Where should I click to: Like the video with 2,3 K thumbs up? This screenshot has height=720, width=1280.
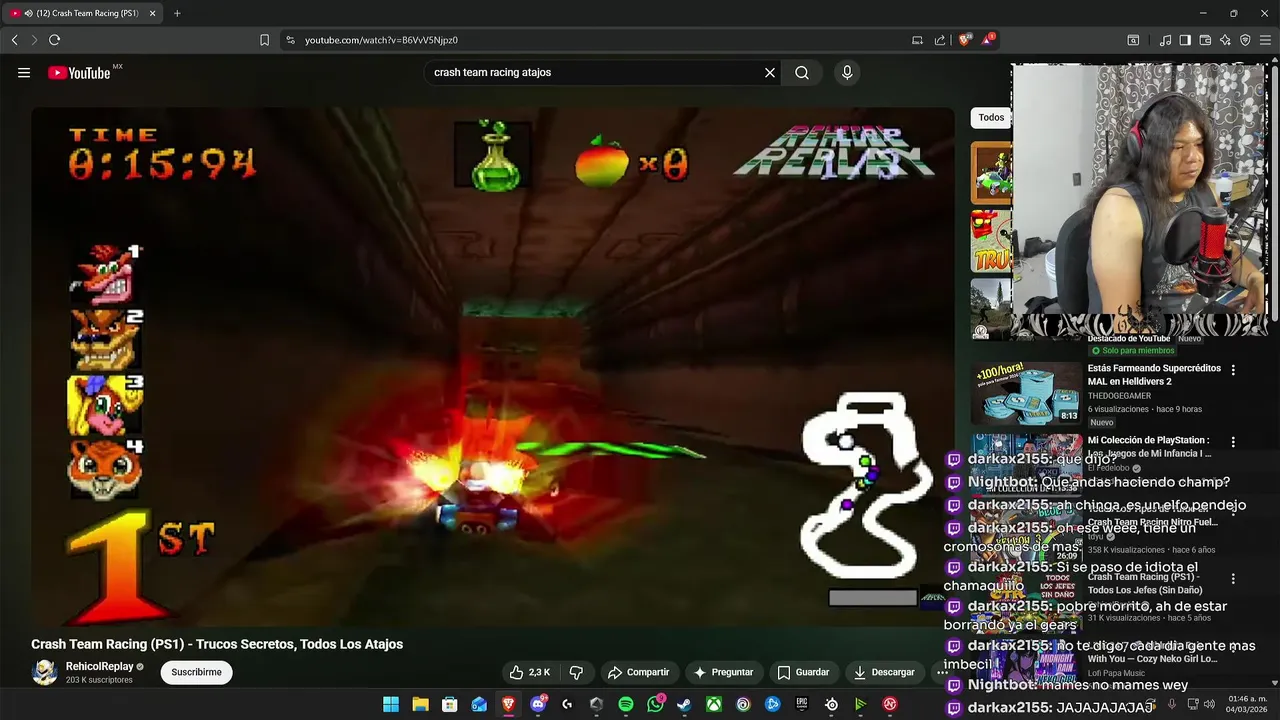530,672
